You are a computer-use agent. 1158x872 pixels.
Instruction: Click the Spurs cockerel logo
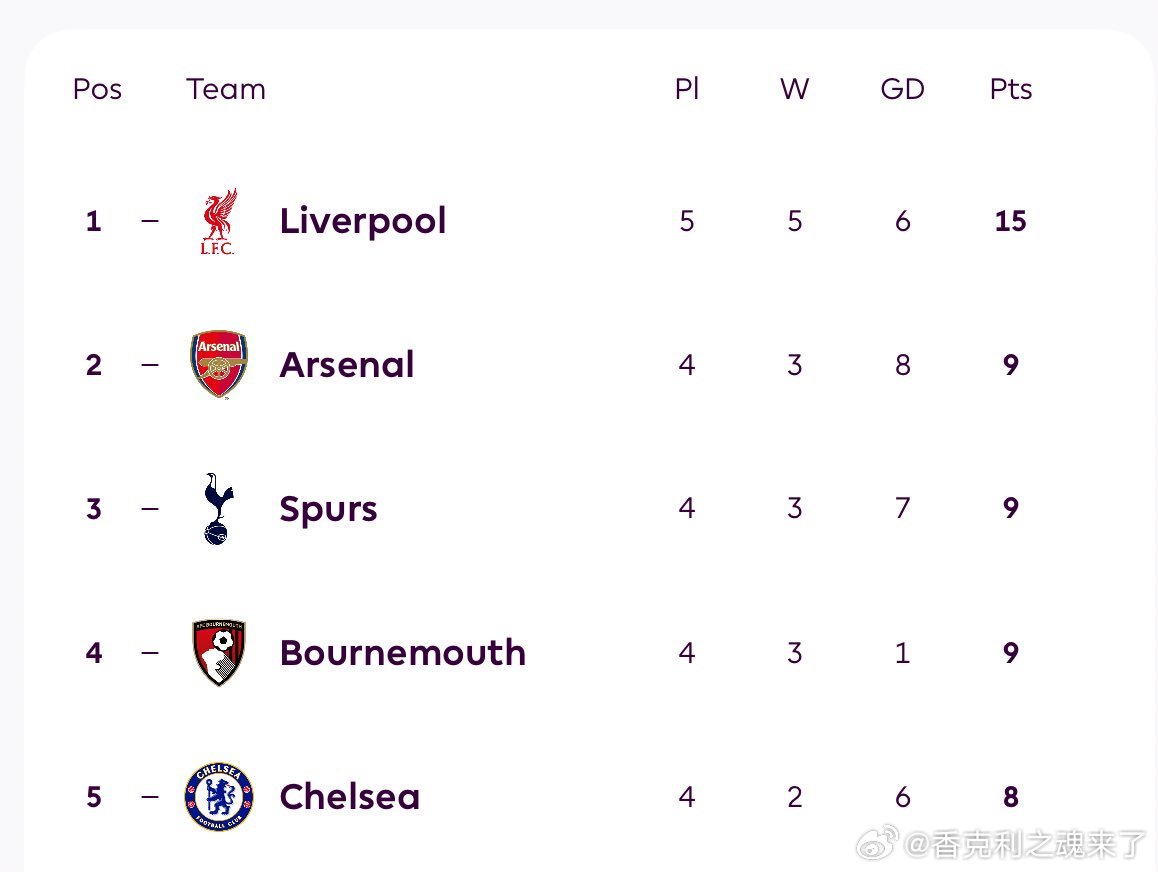point(218,509)
